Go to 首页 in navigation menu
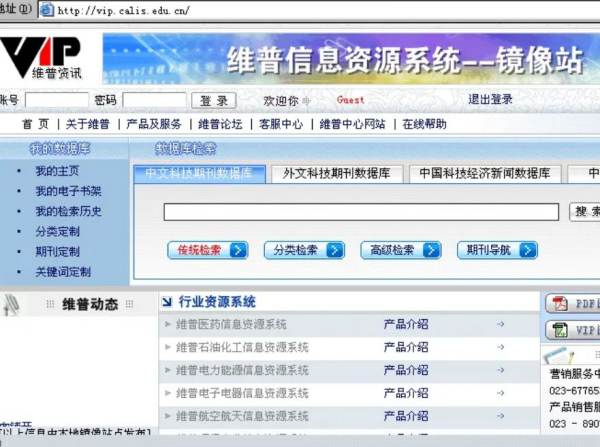 36,124
